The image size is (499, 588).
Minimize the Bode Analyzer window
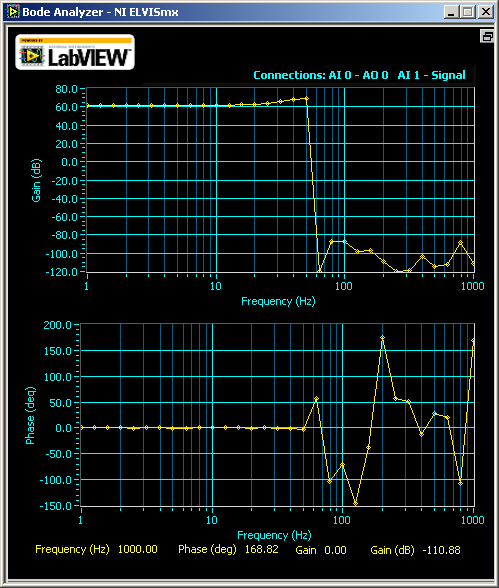452,12
